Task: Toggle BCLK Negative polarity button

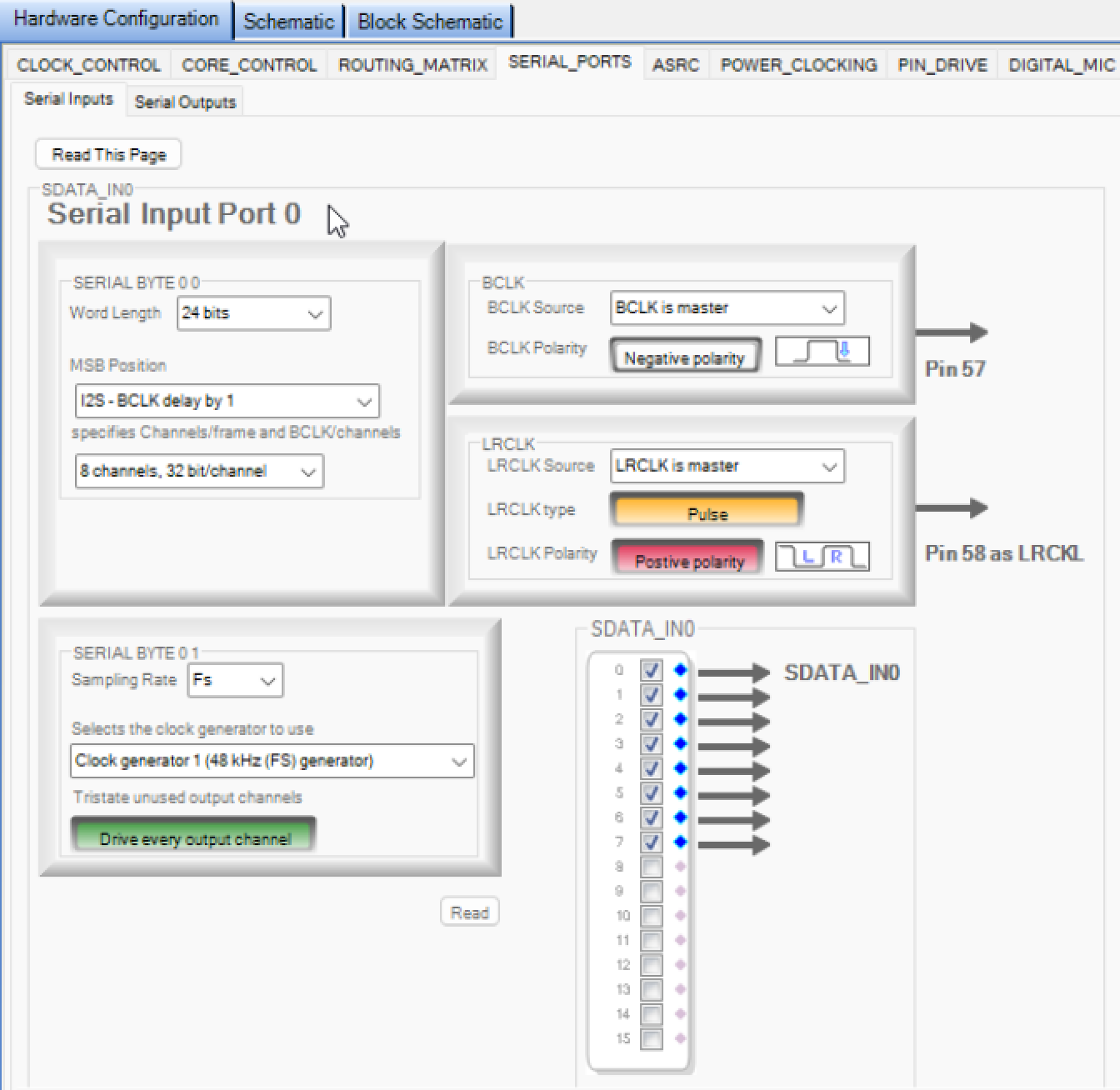Action: 685,356
